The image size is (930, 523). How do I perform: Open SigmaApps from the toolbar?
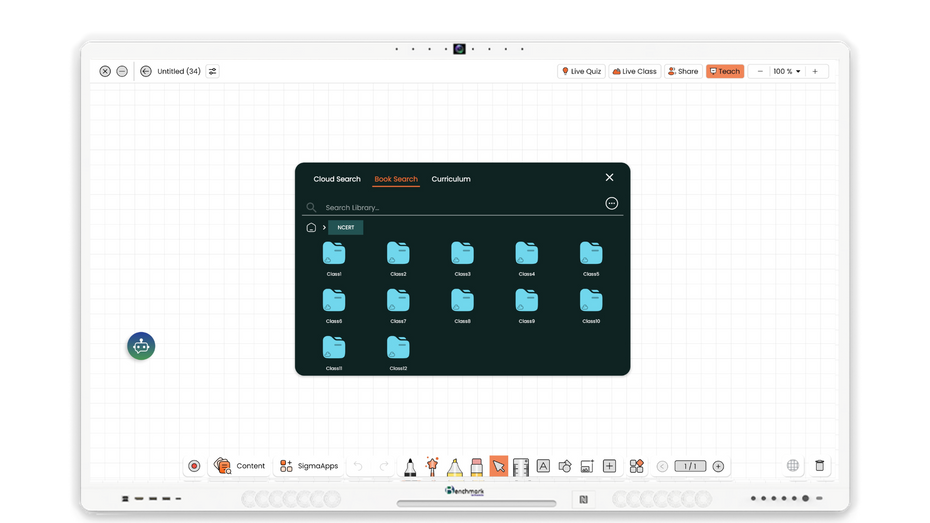click(x=309, y=466)
